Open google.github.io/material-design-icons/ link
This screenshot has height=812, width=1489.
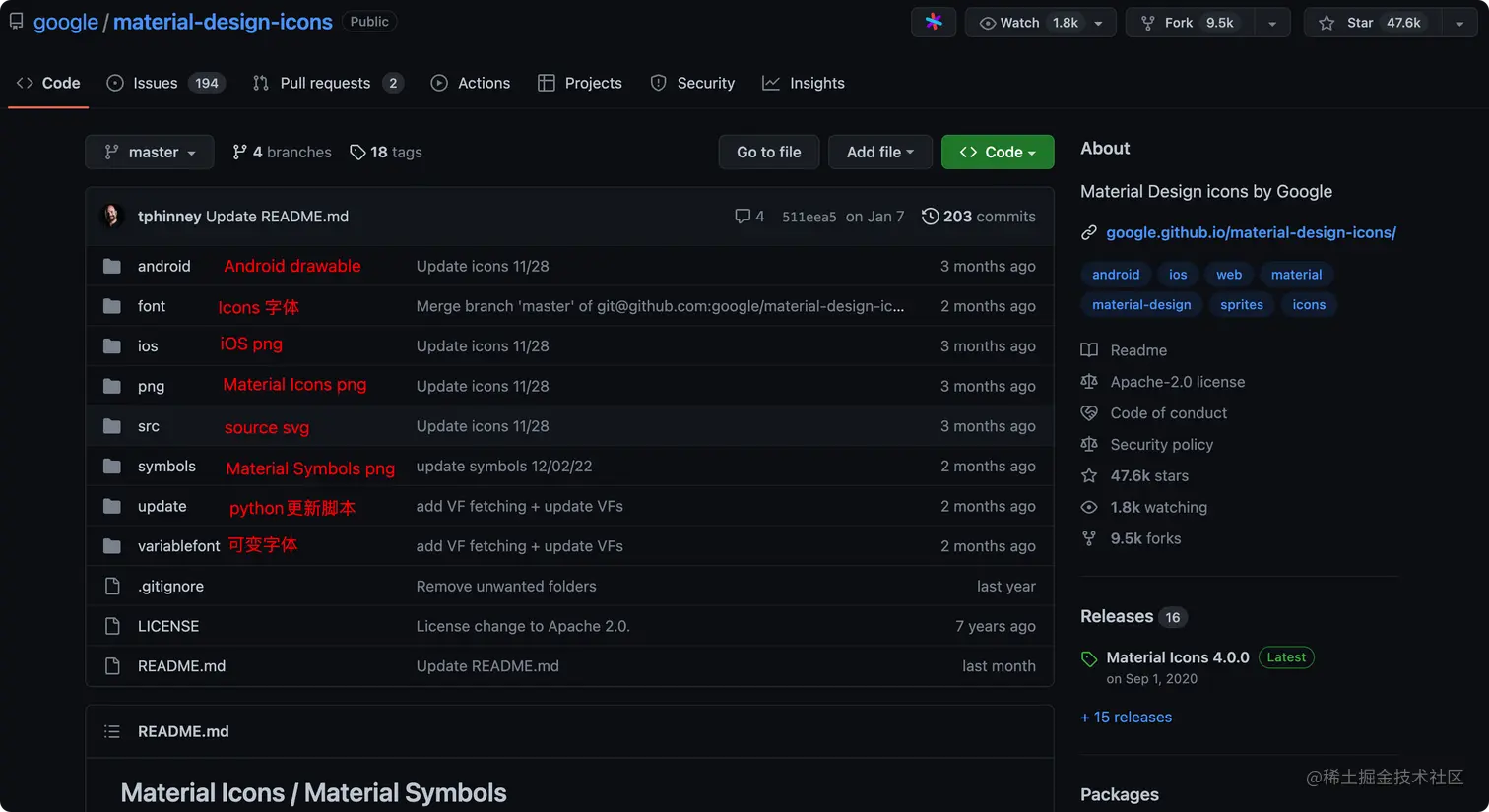[1251, 233]
